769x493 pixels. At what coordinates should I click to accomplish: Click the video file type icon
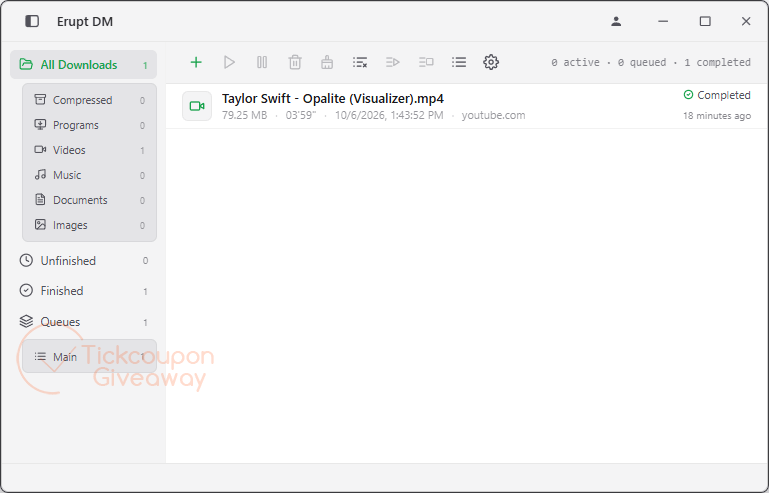197,106
